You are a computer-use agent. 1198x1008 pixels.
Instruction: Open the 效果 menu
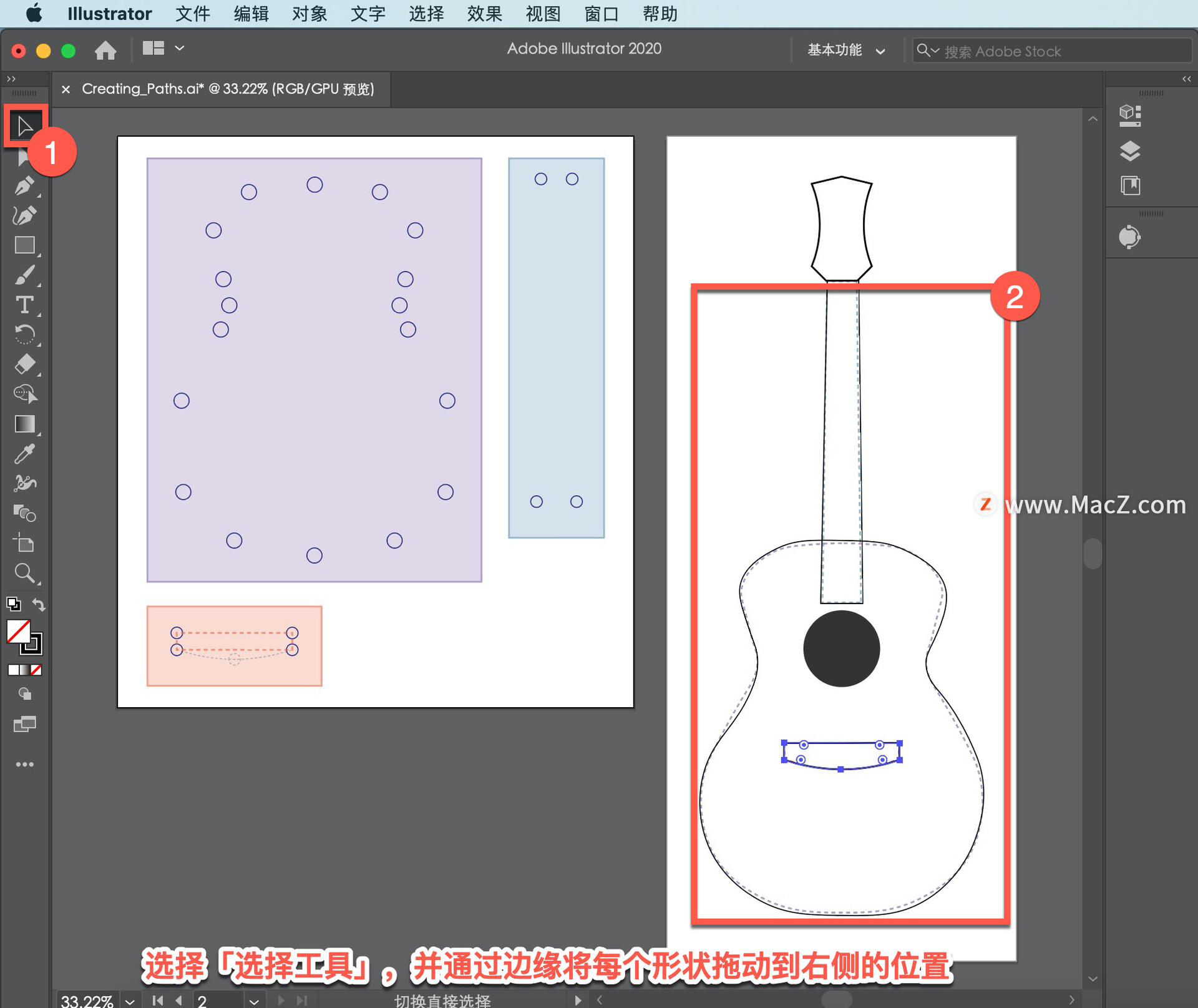(484, 13)
